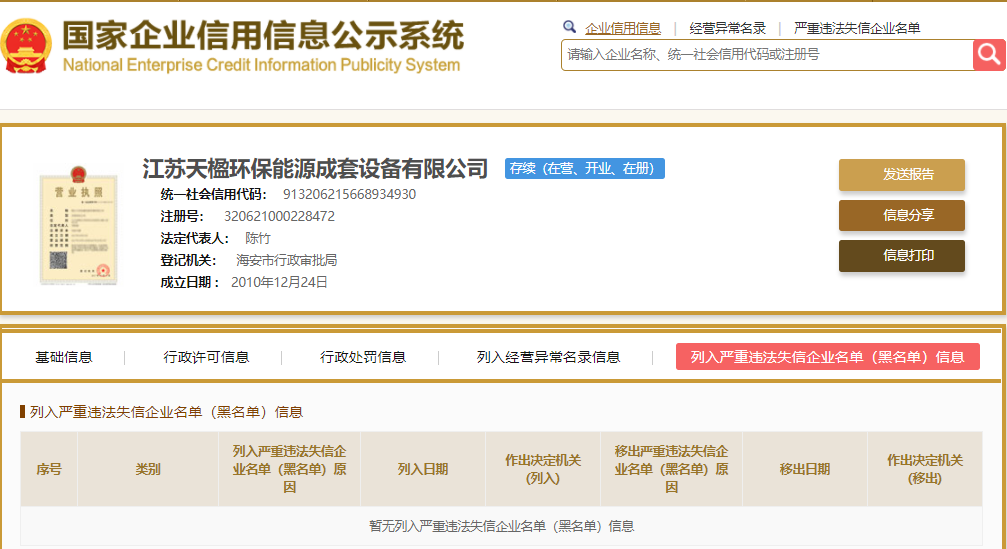Click the registration number 320621000228472

279,216
